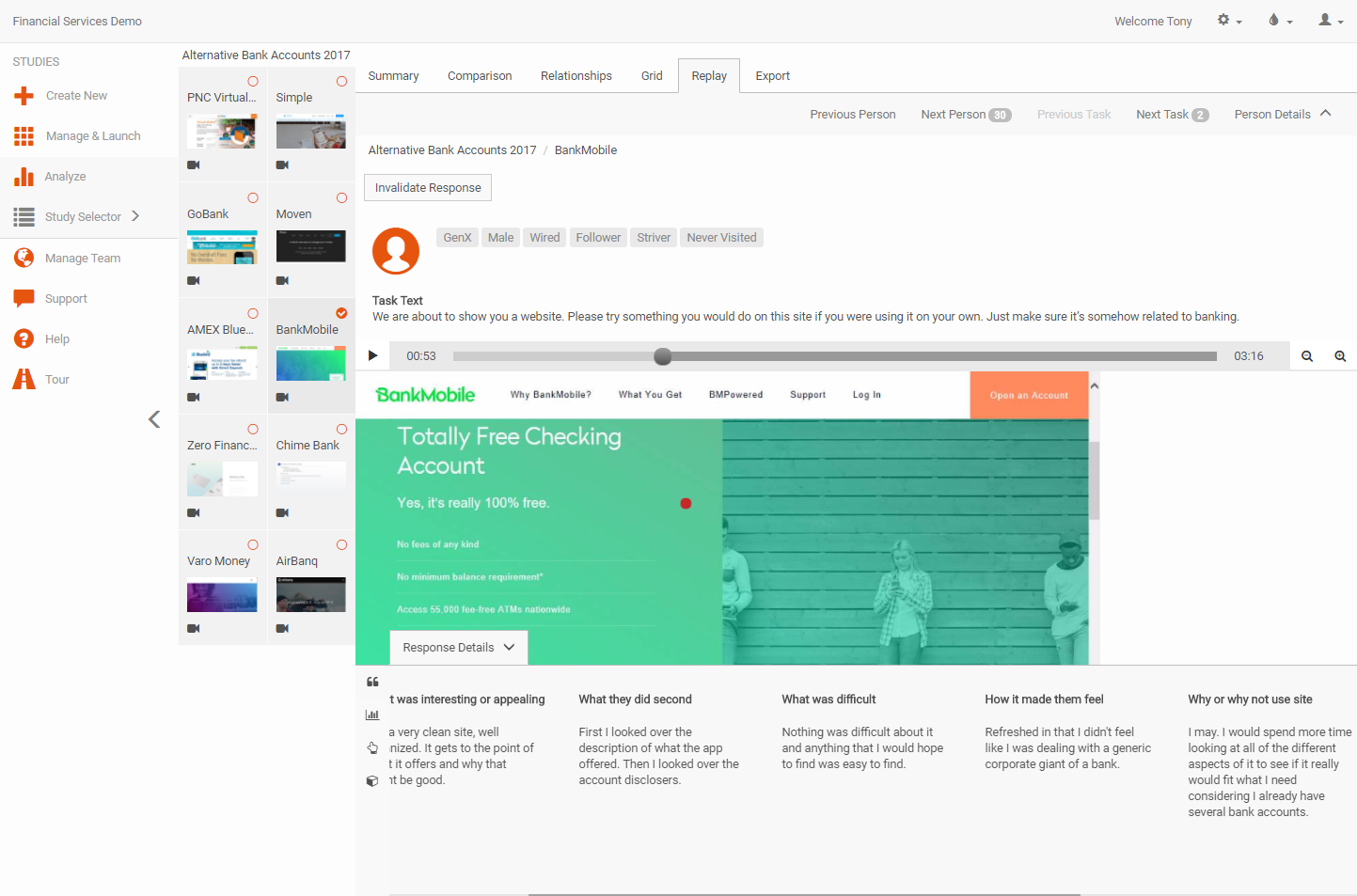Screen dimensions: 1357x896
Task: Select the Simple radio circle
Action: pos(341,82)
